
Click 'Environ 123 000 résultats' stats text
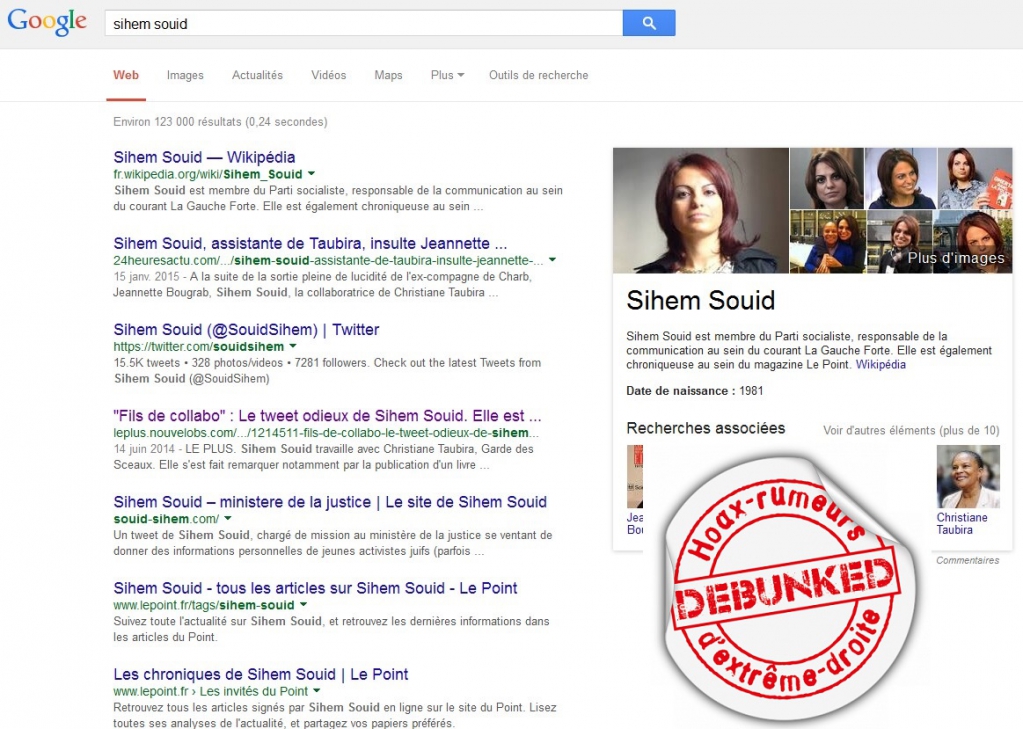tap(221, 122)
